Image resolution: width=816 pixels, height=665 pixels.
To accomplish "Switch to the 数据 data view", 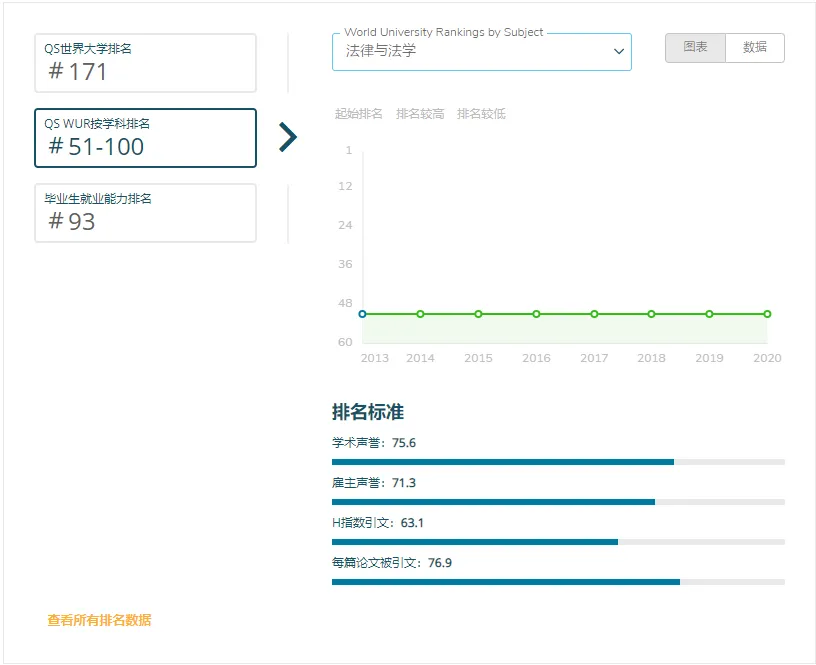I will point(755,48).
